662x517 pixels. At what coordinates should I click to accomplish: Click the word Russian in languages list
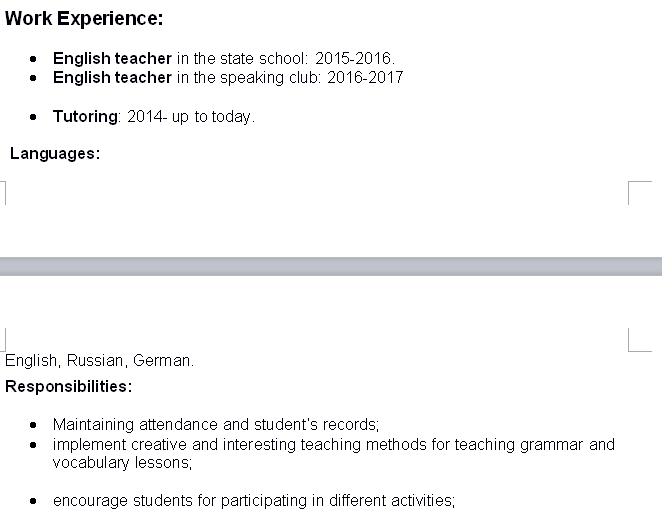point(95,361)
